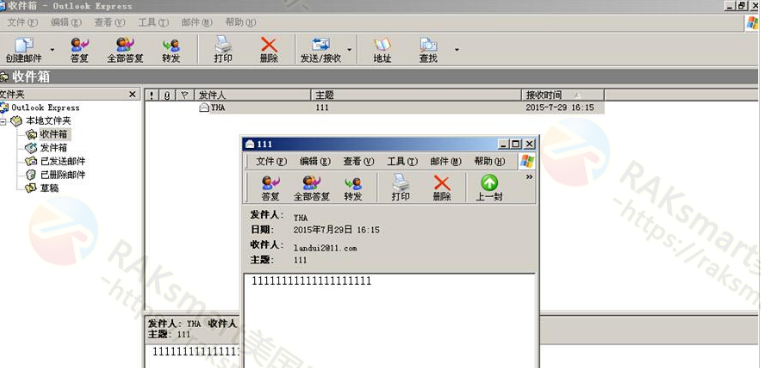Click the 查找 (find) toolbar icon
761x368 pixels.
(429, 50)
